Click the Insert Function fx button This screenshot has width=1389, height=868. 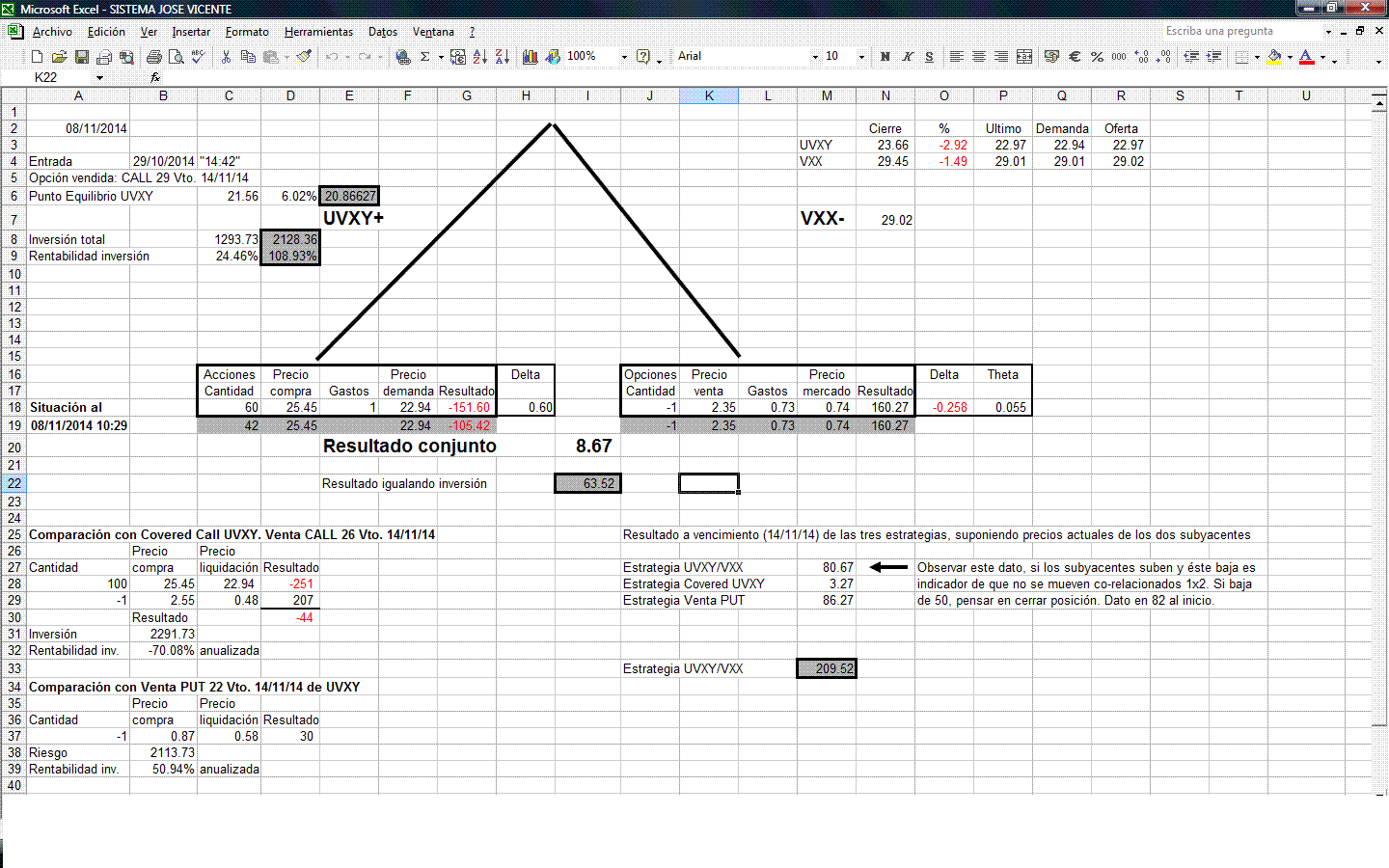coord(155,77)
